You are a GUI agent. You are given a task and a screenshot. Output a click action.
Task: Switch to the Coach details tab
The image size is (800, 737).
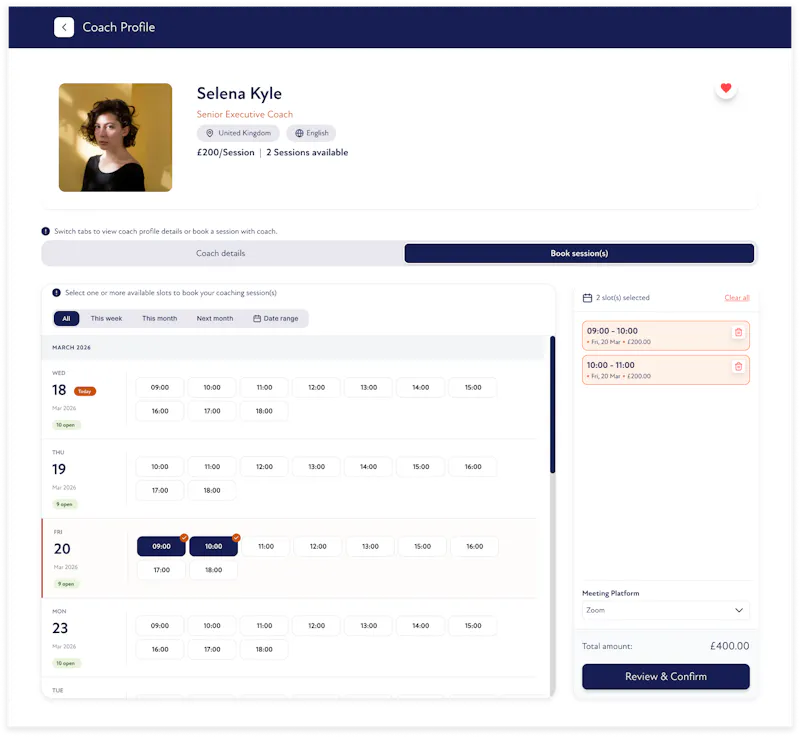220,253
